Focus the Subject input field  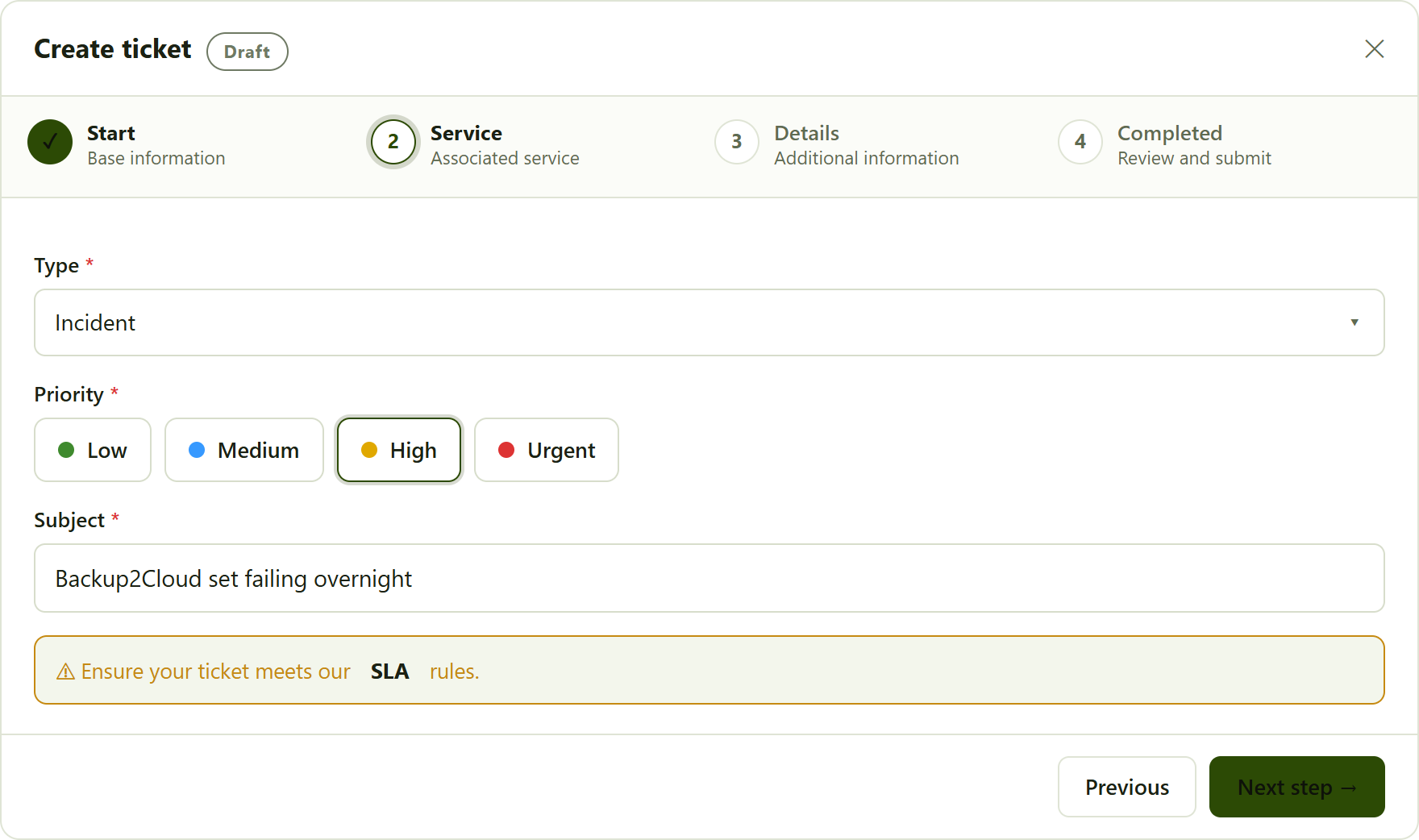click(709, 578)
